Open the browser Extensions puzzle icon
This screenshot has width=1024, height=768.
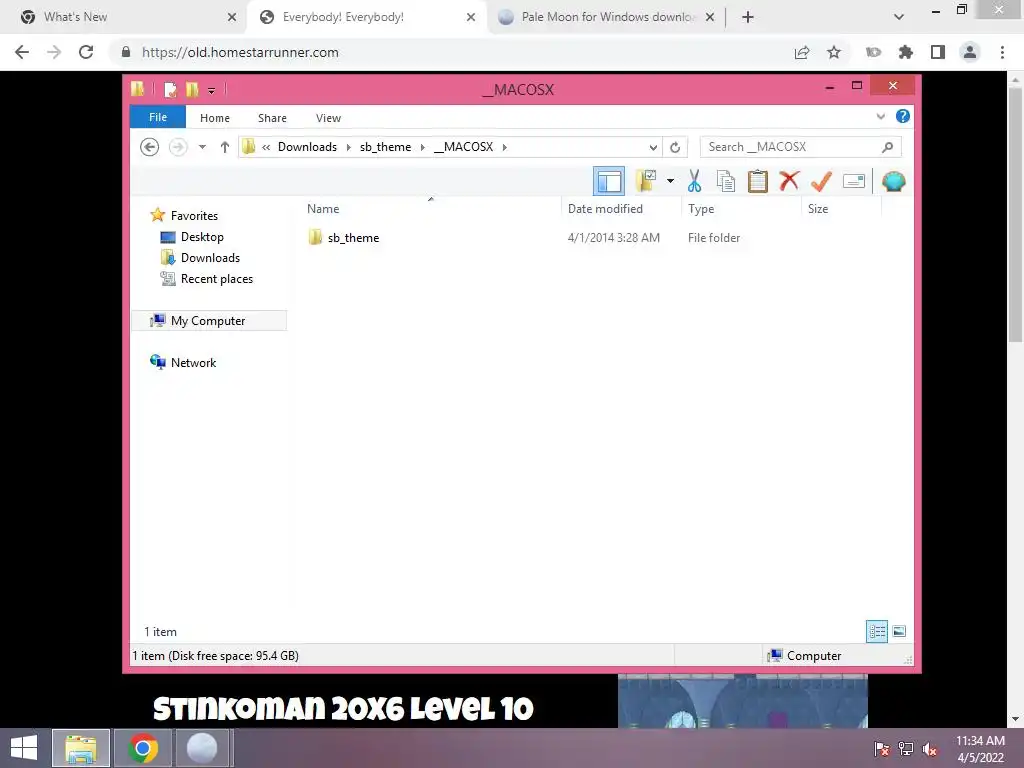(x=906, y=52)
